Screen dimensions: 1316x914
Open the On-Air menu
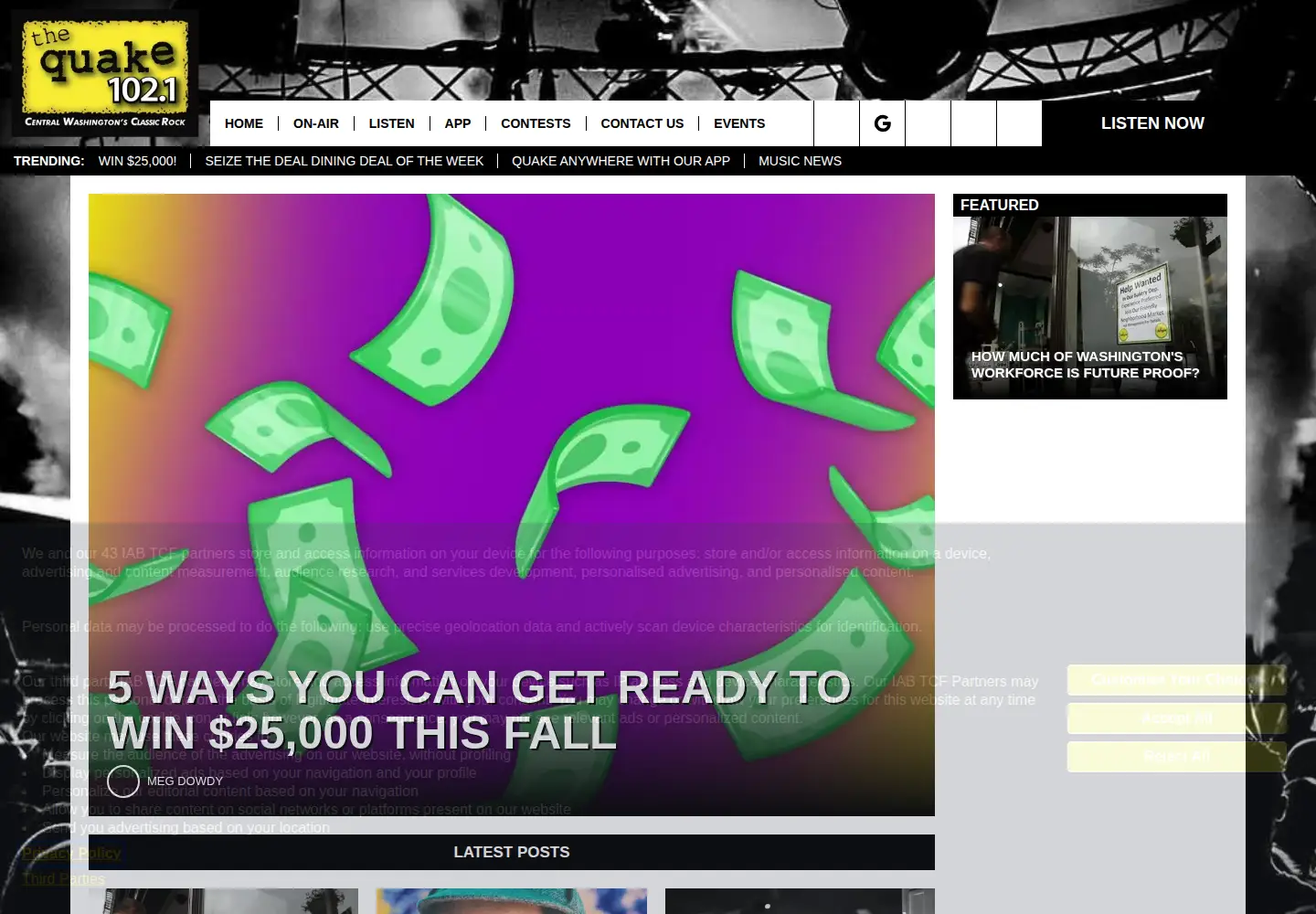click(x=316, y=123)
